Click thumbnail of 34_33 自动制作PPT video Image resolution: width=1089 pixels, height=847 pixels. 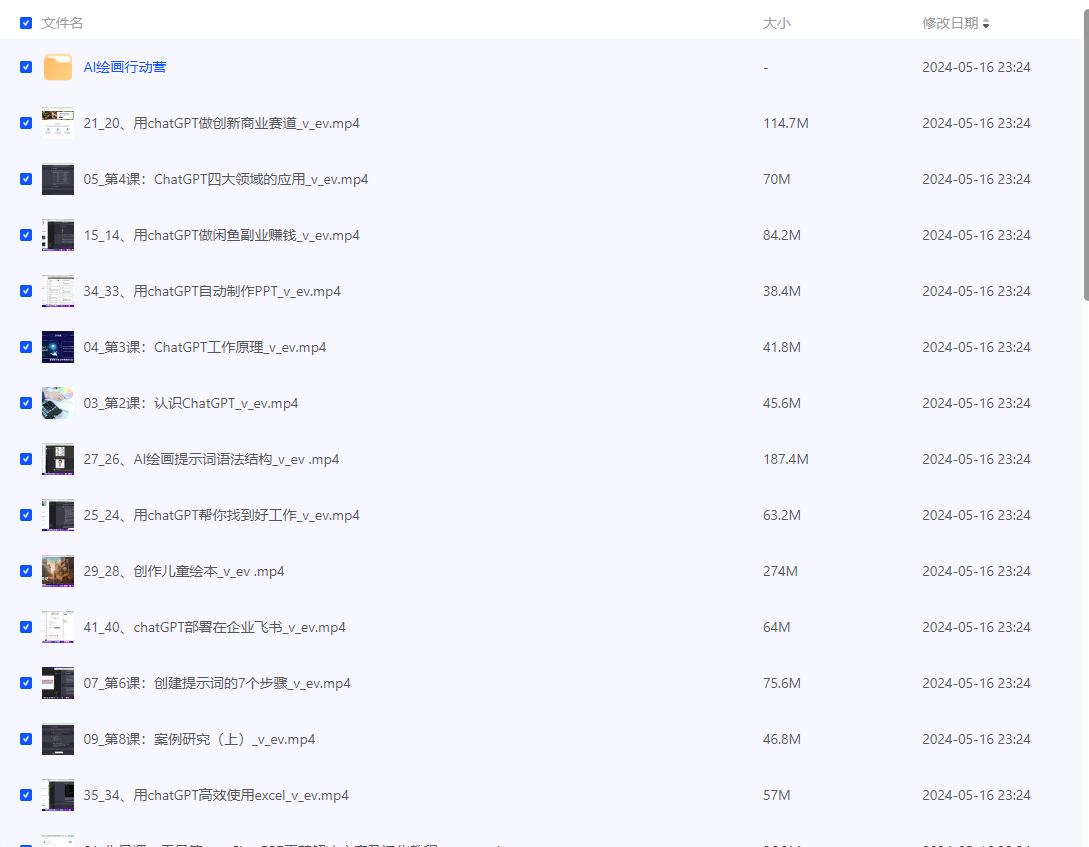point(58,292)
